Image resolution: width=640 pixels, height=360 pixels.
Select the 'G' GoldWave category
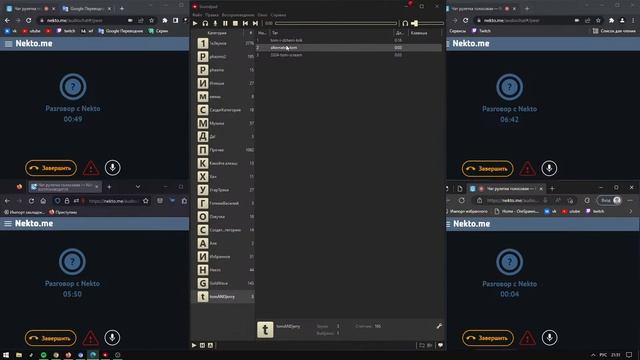(x=223, y=283)
